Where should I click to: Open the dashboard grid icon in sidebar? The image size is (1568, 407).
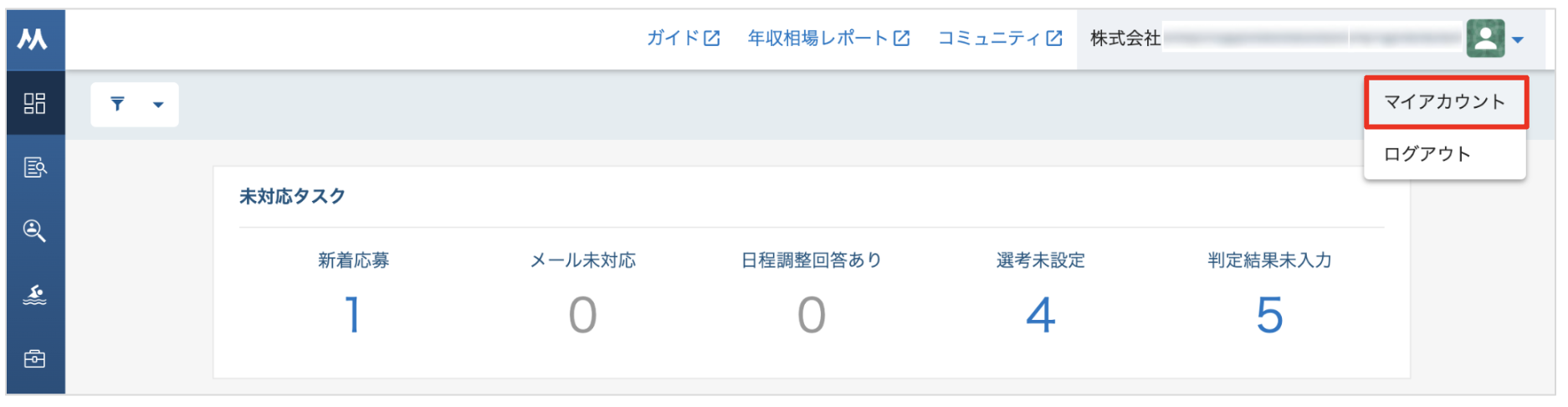point(34,103)
